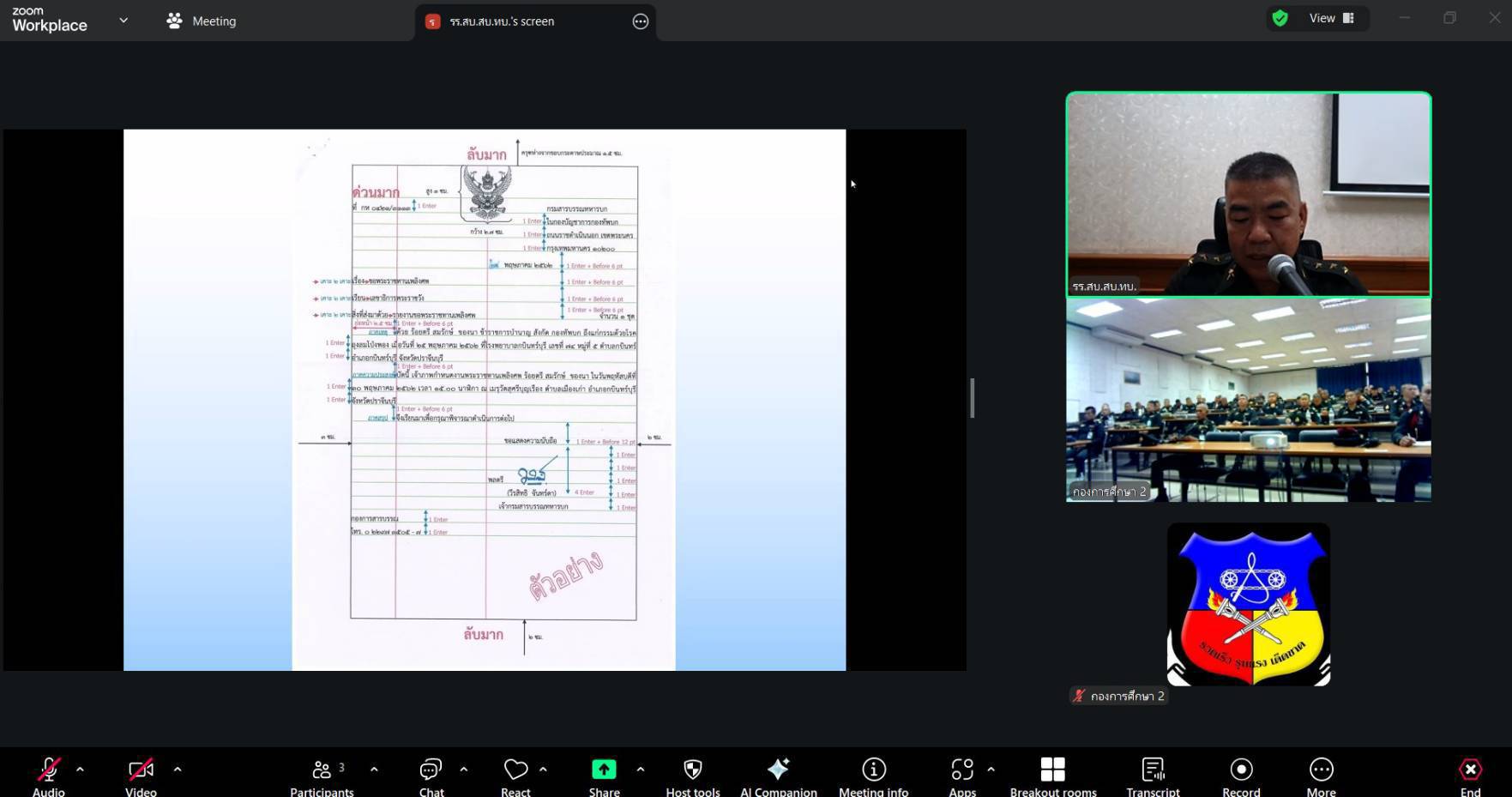The height and width of the screenshot is (797, 1512).
Task: Click End to leave meeting
Action: coord(1470,770)
